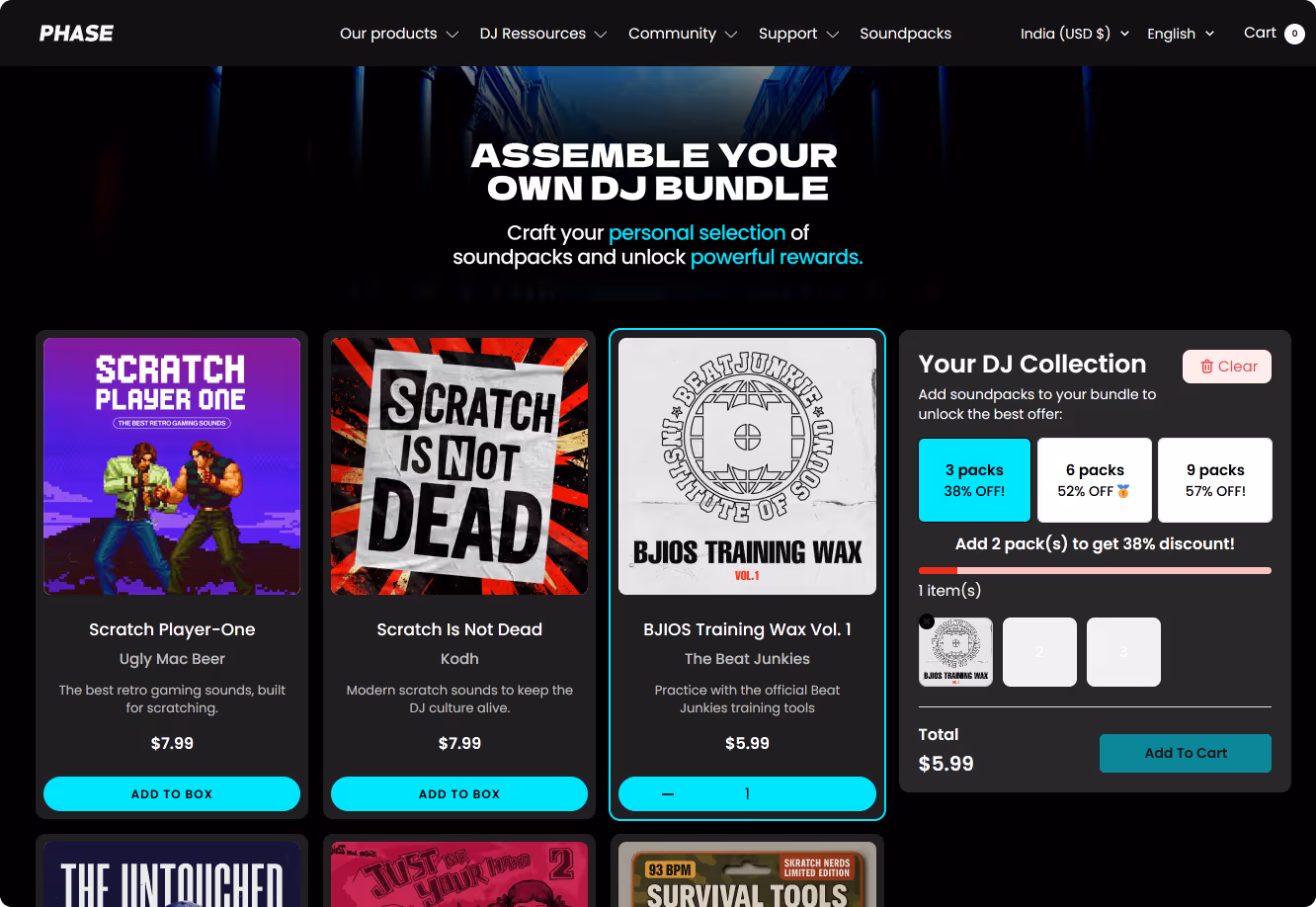This screenshot has width=1316, height=907.
Task: Decrease BJIOS Training Wax quantity with minus
Action: (x=668, y=794)
